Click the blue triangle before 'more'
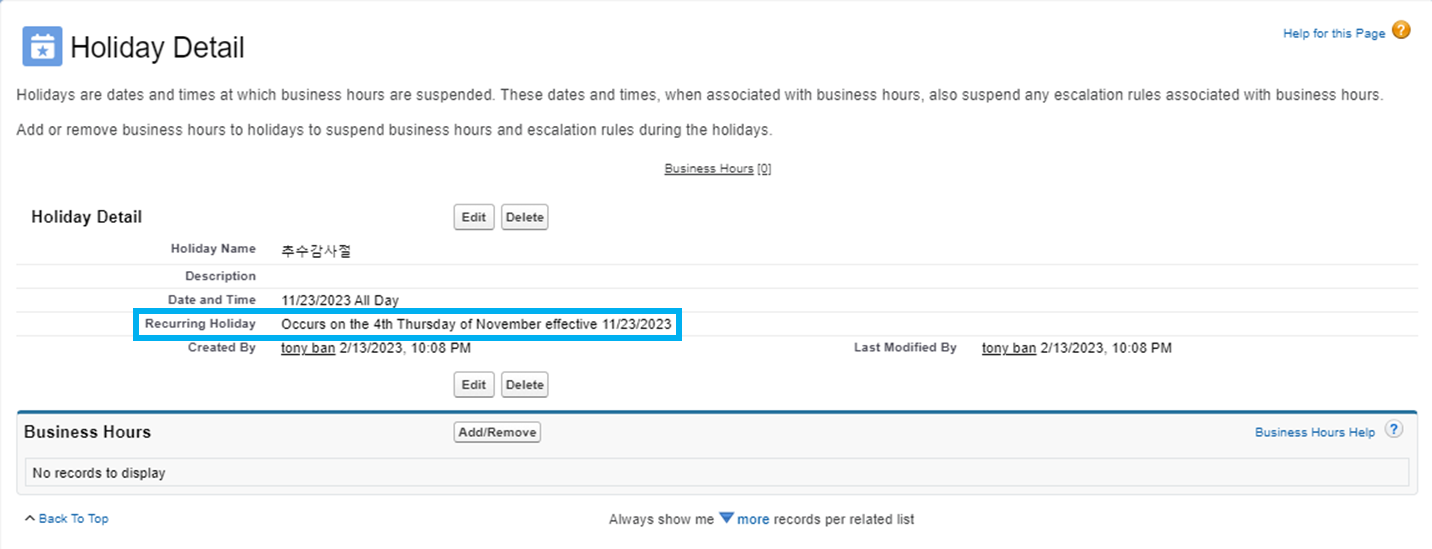1432x549 pixels. [726, 518]
